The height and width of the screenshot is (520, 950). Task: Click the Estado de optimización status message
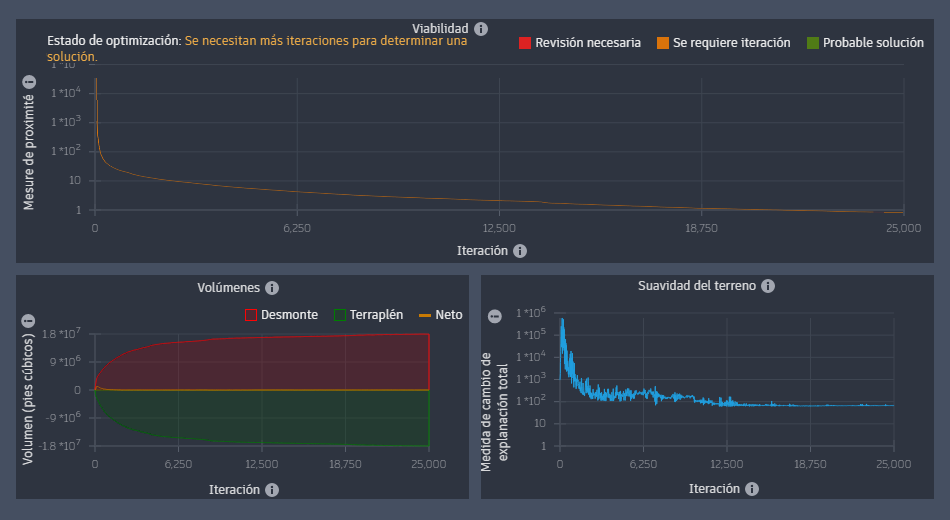coord(257,48)
